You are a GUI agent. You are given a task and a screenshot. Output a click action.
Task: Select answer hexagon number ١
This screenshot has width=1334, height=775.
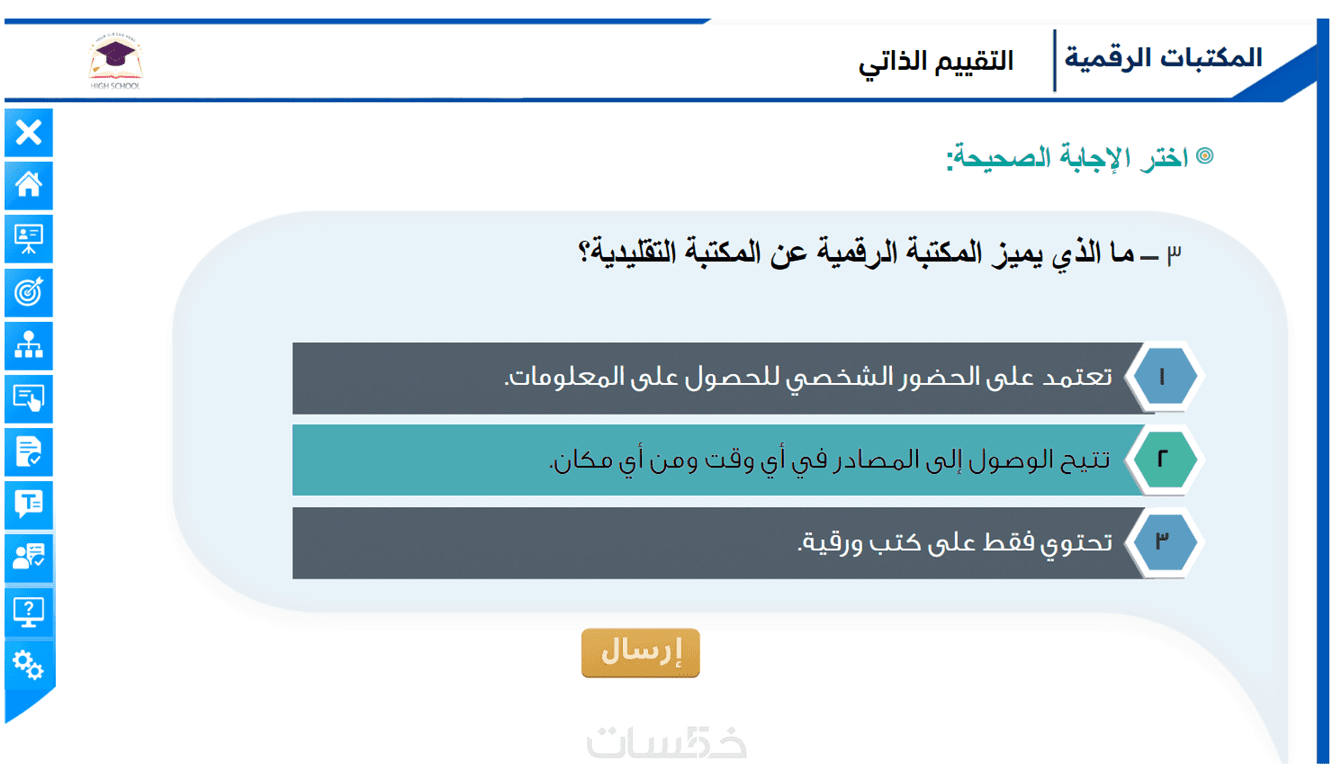pyautogui.click(x=1162, y=378)
